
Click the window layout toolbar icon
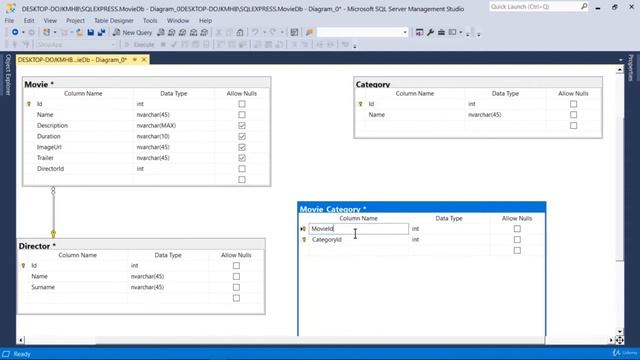pos(452,32)
